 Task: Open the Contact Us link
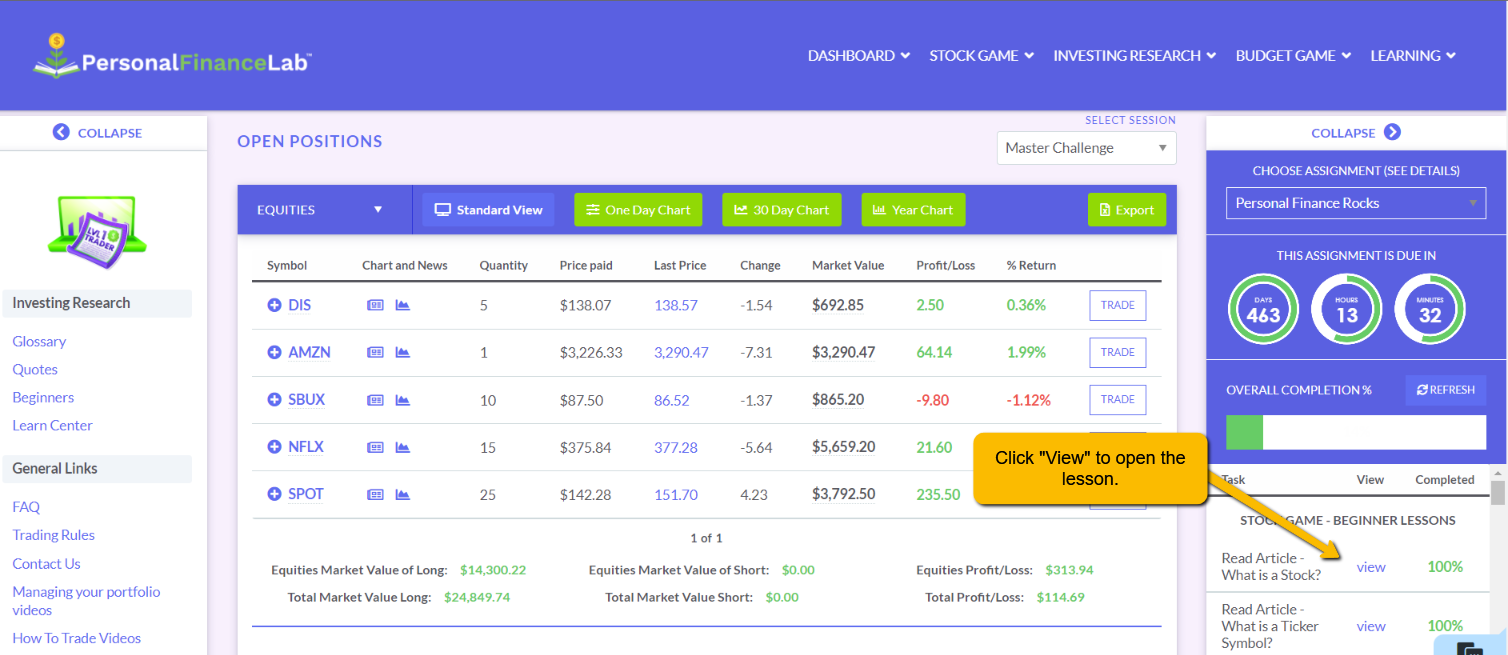point(46,564)
